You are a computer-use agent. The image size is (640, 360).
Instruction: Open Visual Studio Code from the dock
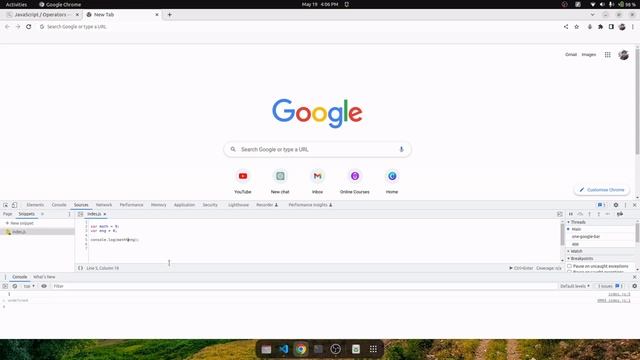[284, 349]
